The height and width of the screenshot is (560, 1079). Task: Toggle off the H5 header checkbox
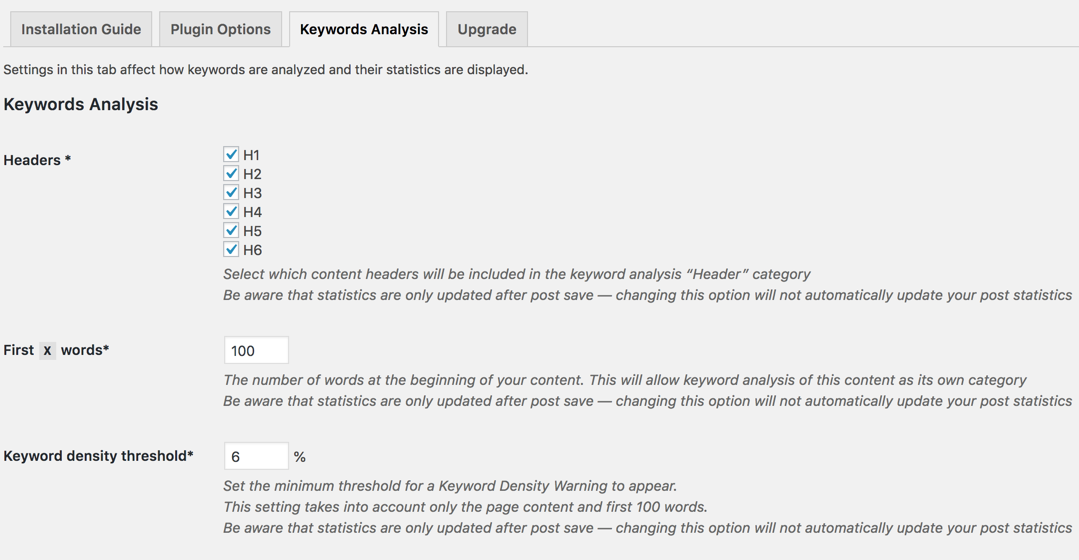231,230
